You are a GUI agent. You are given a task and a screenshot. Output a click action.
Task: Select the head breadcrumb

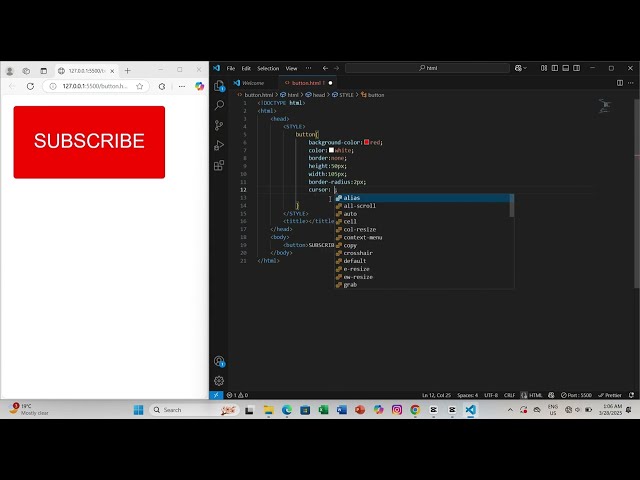[315, 95]
